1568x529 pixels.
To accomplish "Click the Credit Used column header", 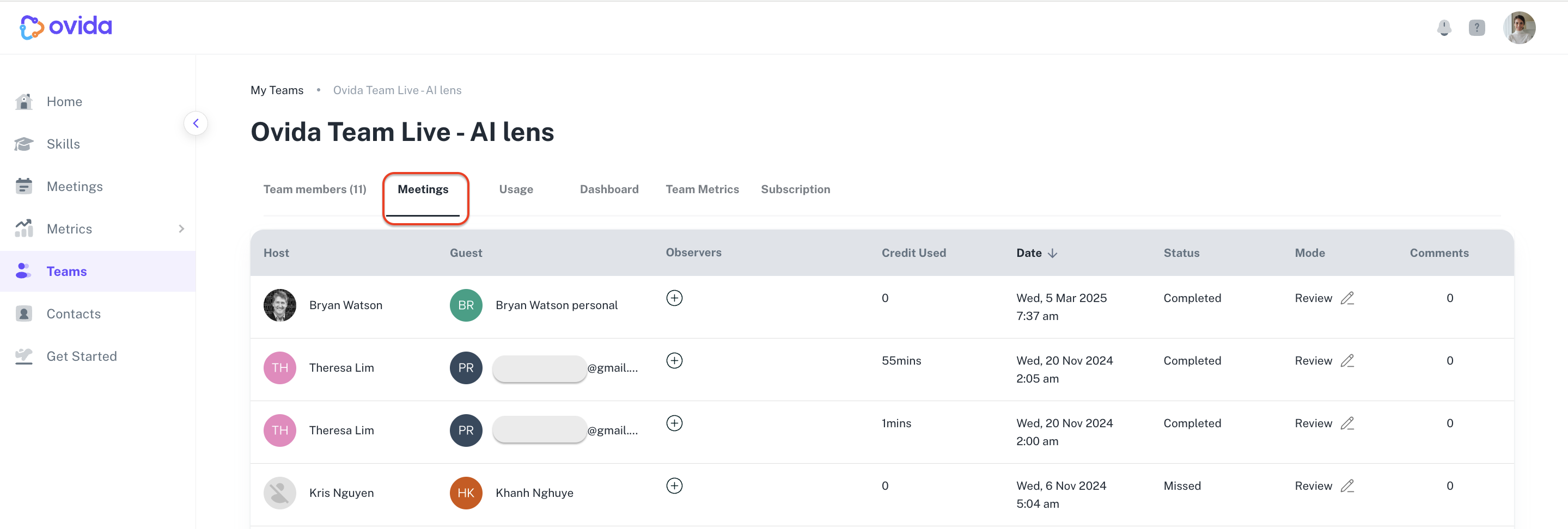I will 914,254.
